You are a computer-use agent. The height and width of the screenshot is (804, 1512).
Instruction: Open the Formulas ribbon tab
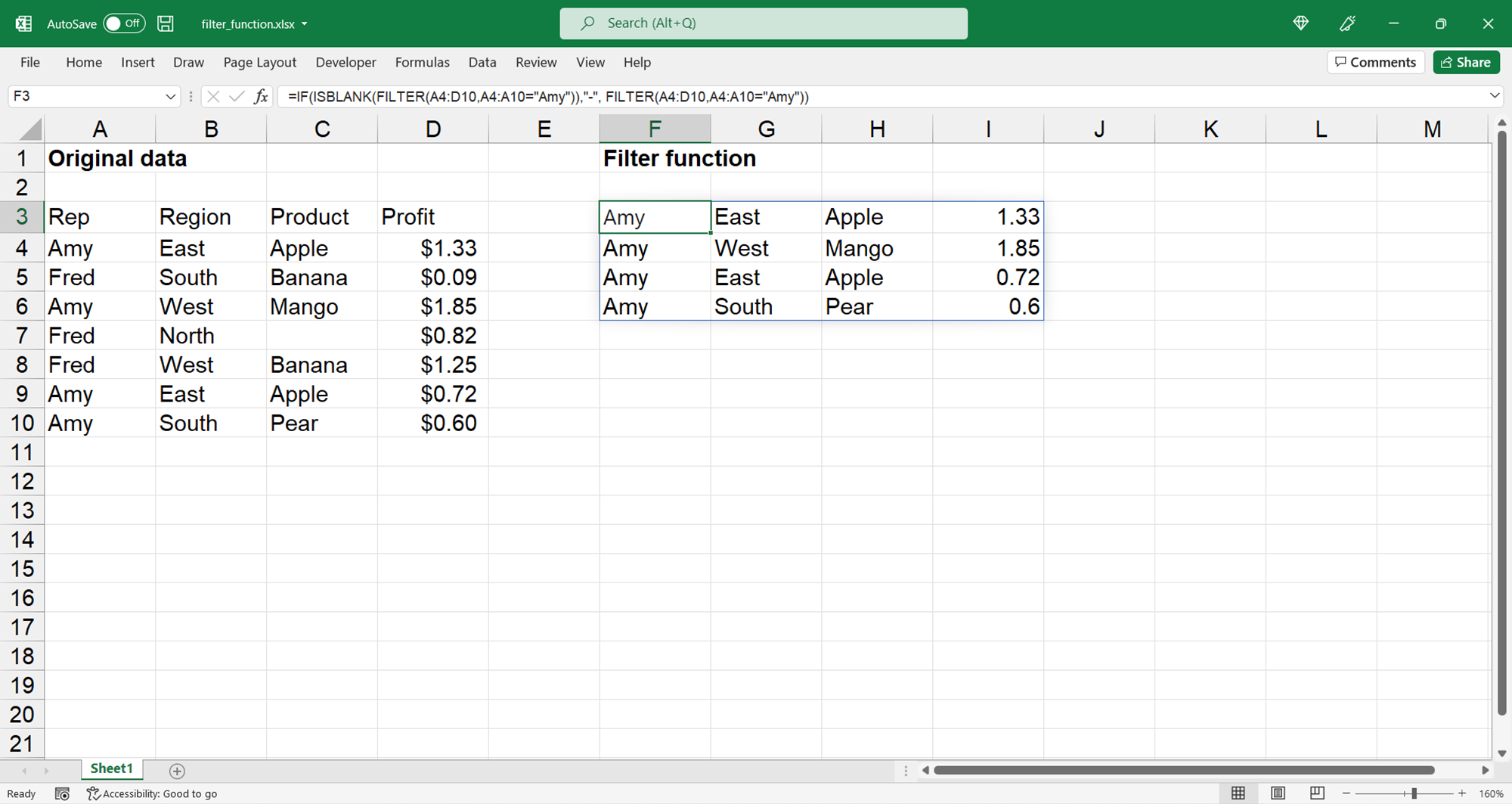point(422,62)
